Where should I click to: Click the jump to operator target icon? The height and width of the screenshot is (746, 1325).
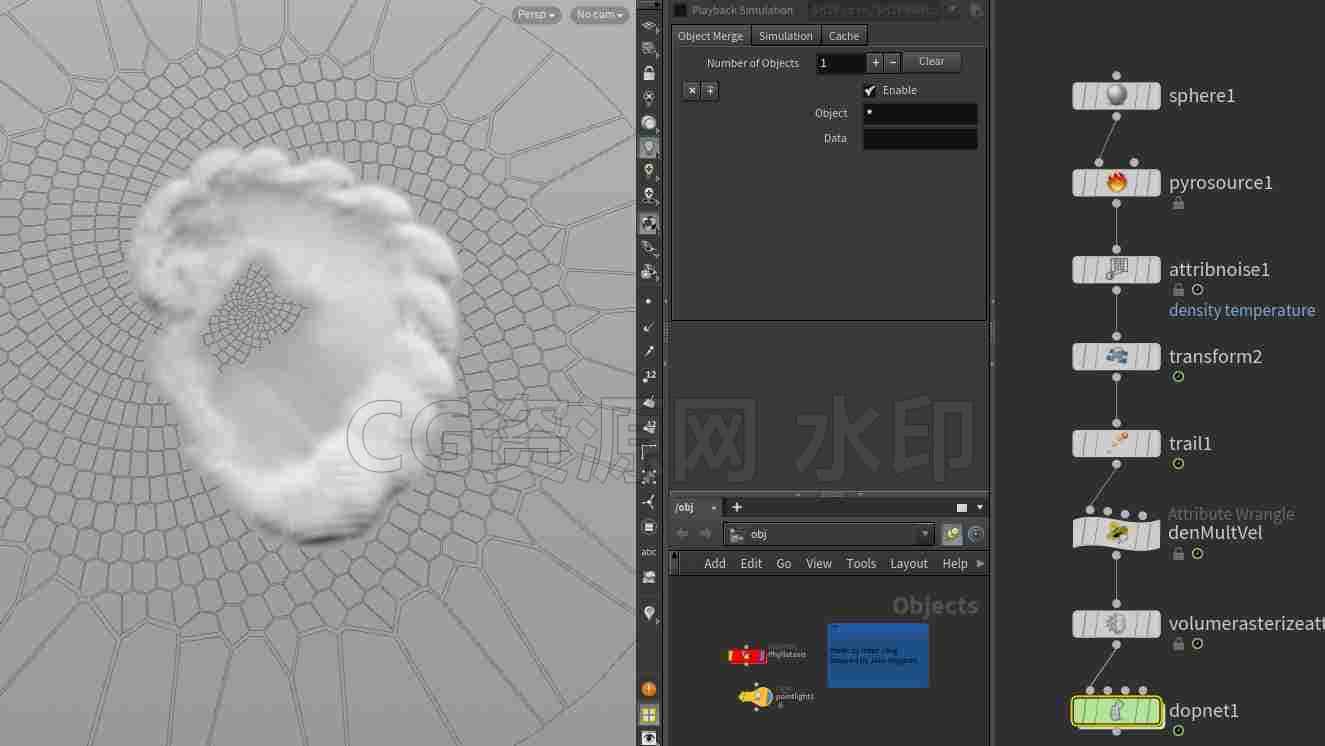click(975, 534)
